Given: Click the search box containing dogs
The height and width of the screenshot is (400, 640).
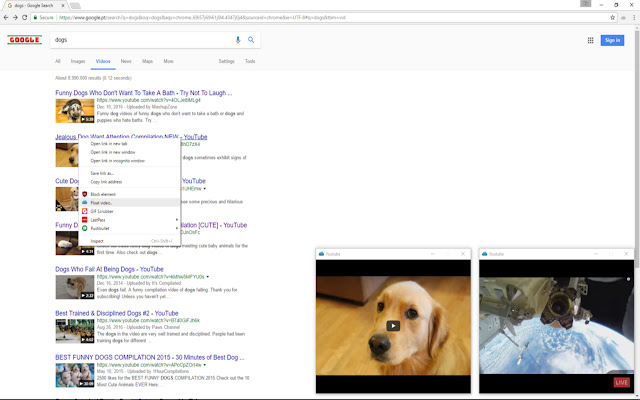Looking at the screenshot, I should tap(140, 40).
